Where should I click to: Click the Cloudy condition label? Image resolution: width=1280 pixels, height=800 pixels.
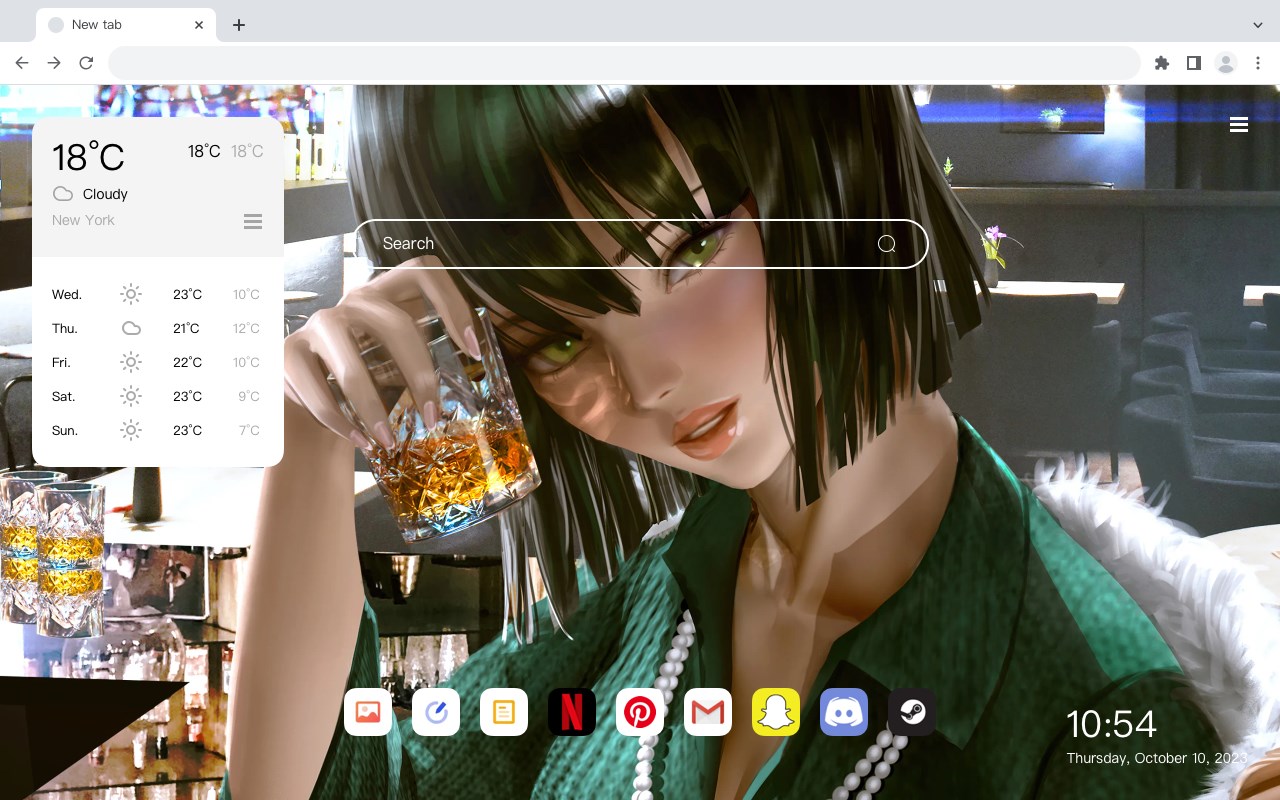[x=105, y=194]
